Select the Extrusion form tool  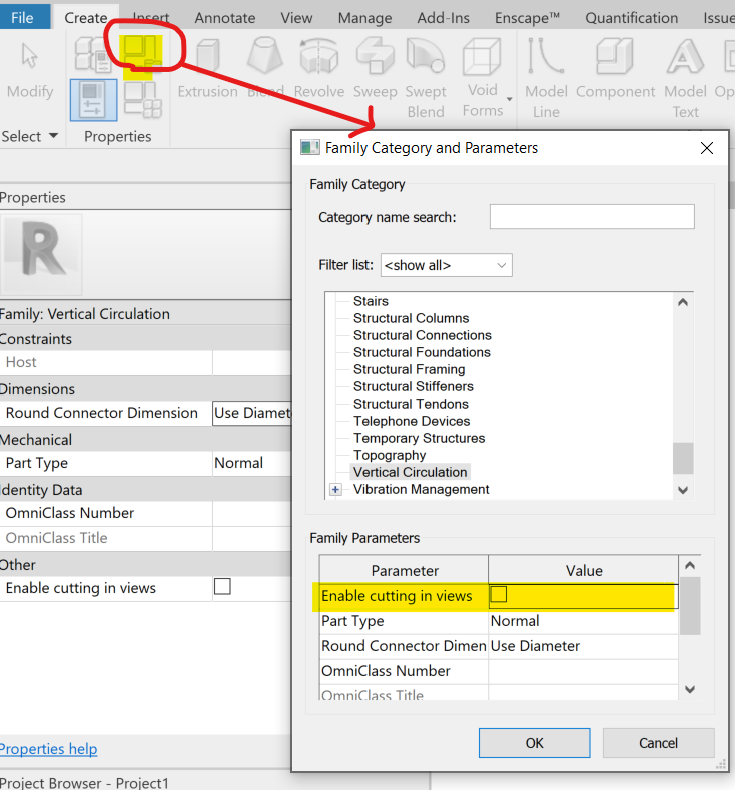click(208, 70)
